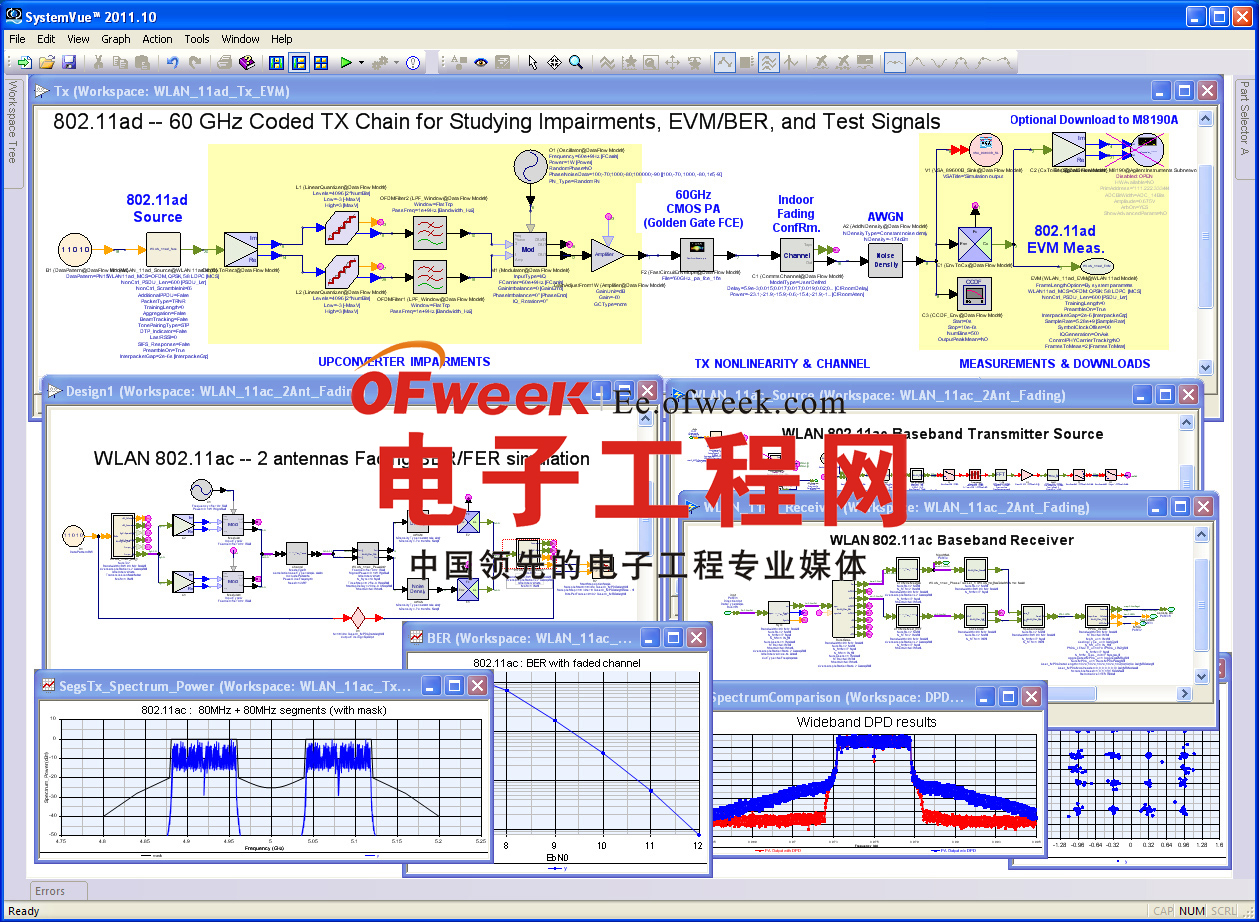The image size is (1259, 922).
Task: Open the Workspace Tree side tab
Action: point(11,132)
